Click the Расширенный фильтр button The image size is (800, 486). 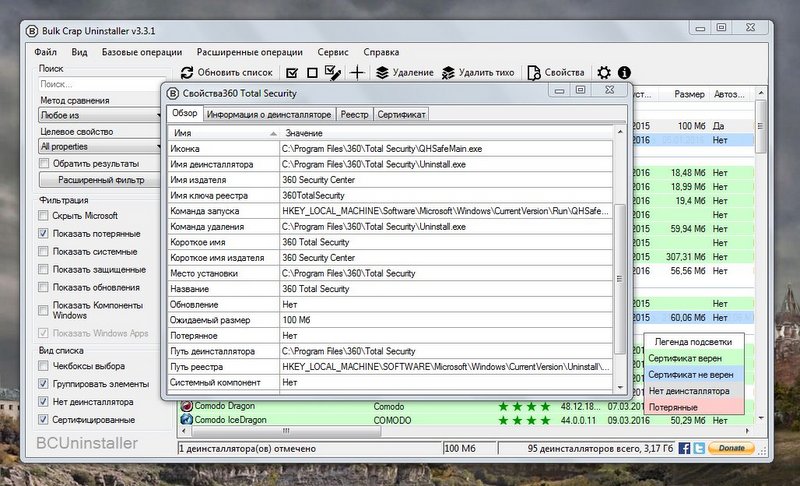coord(101,180)
